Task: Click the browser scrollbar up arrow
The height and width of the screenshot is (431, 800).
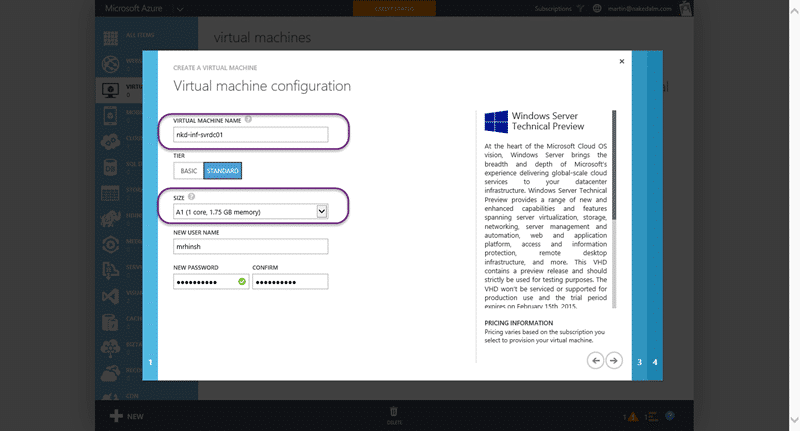Action: (794, 11)
